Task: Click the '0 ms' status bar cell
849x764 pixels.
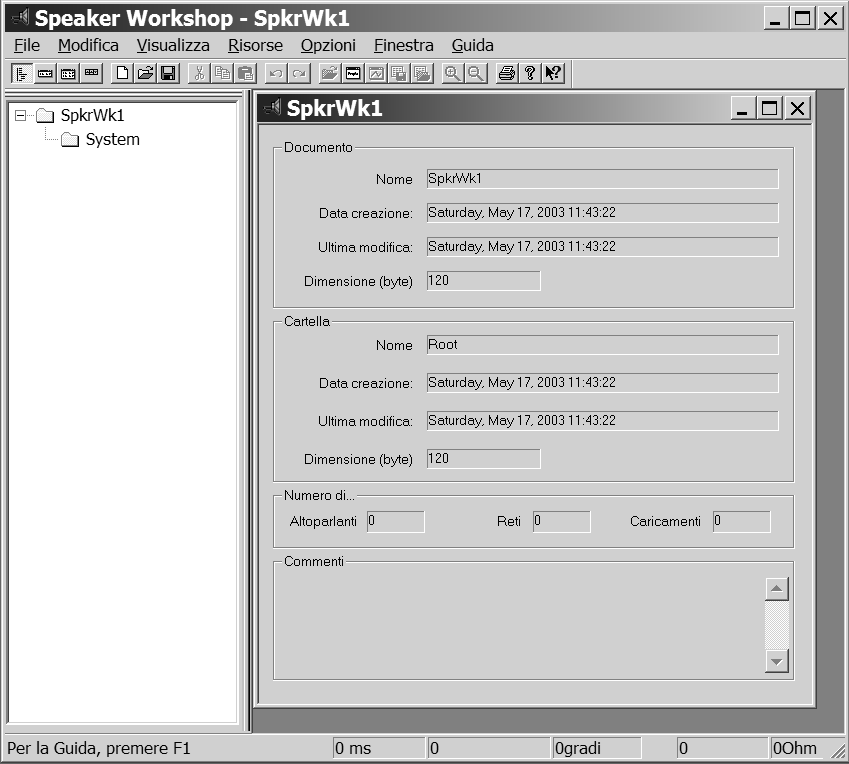Action: tap(378, 748)
